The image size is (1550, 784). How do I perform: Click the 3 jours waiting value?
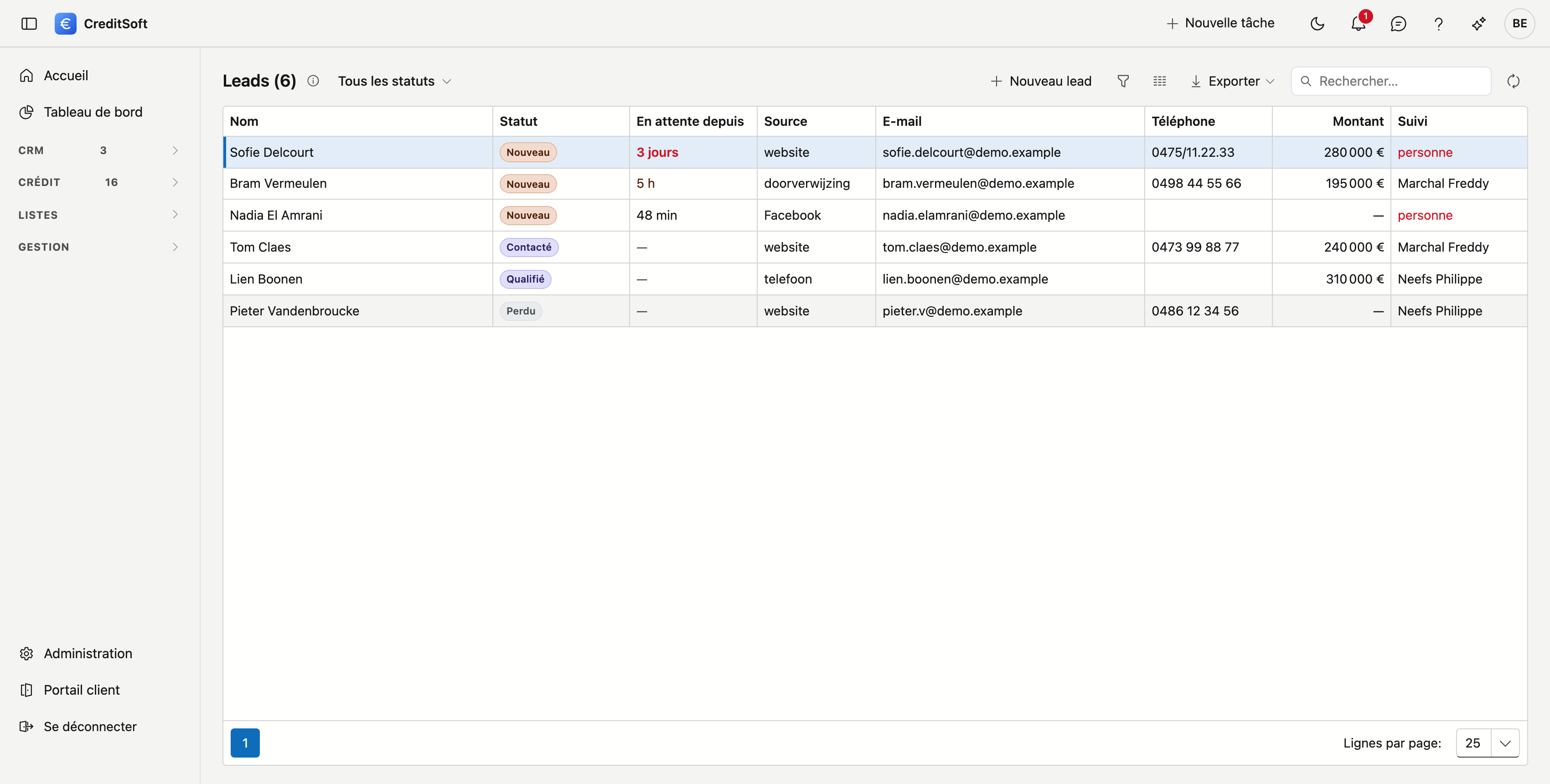coord(657,152)
